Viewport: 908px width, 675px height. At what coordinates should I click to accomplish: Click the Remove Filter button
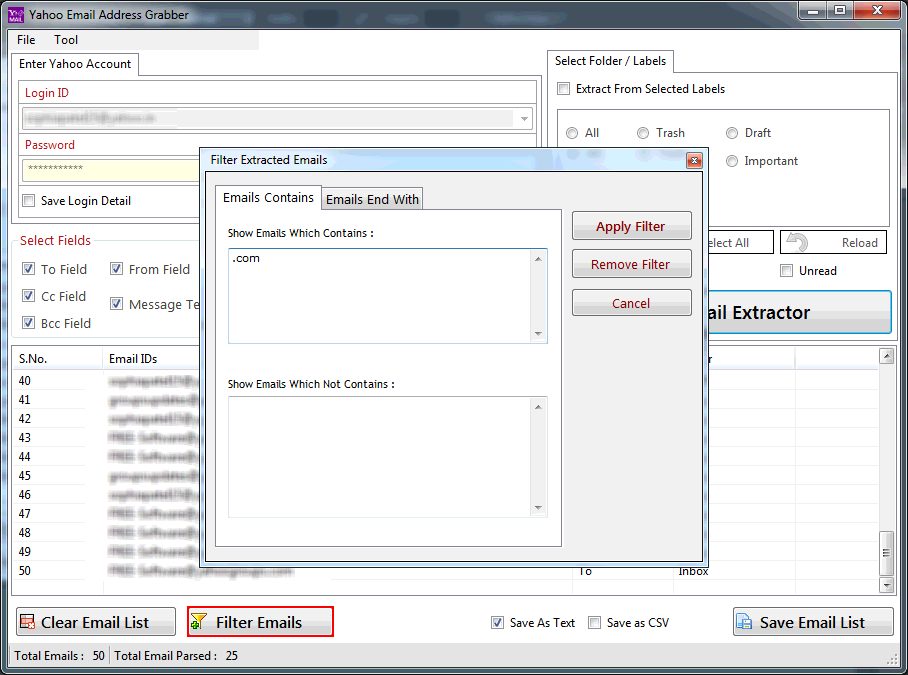point(631,264)
